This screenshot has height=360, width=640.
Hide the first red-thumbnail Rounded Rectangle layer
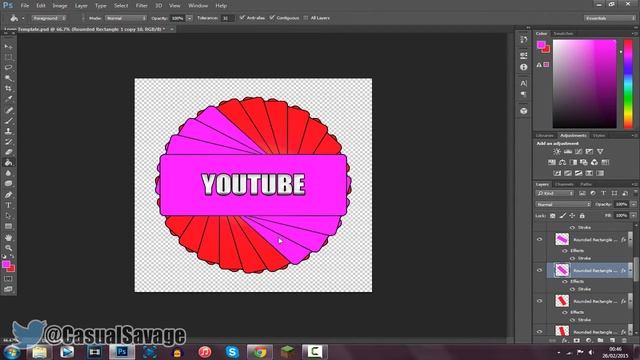point(540,301)
